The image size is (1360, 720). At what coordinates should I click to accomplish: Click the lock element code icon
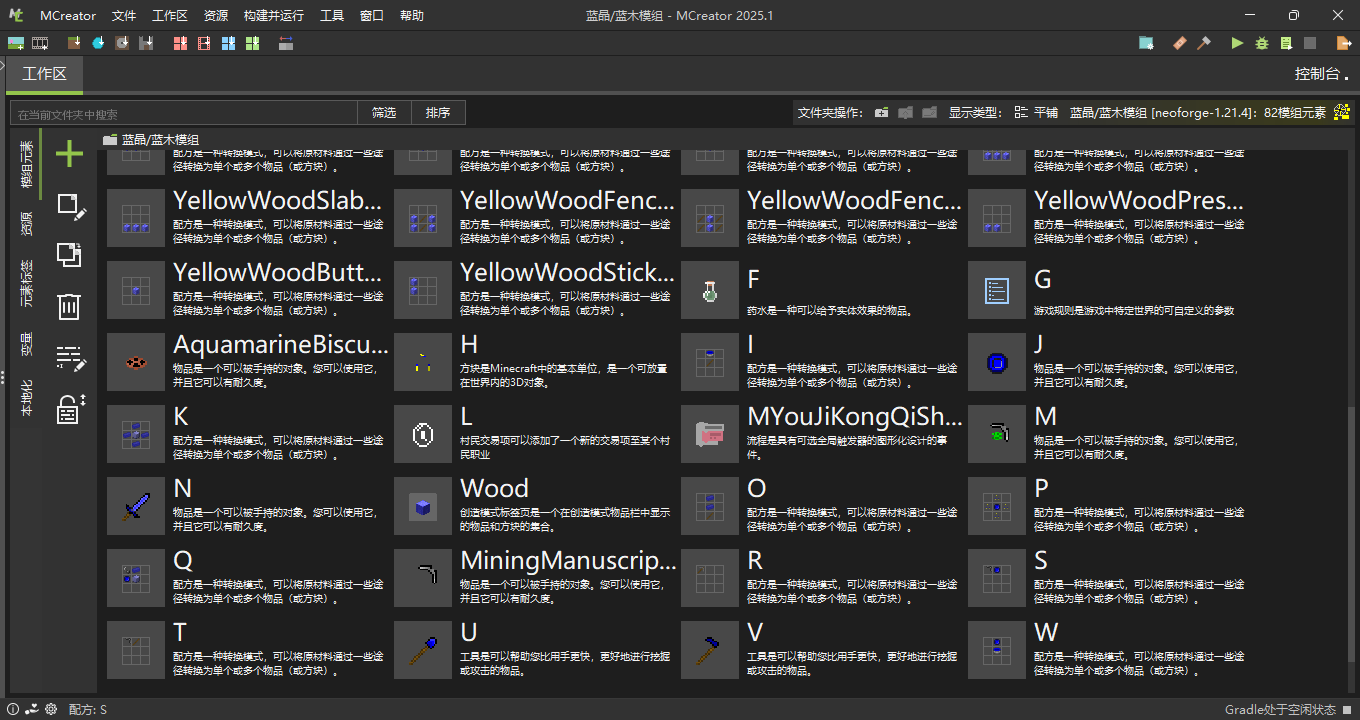point(69,408)
